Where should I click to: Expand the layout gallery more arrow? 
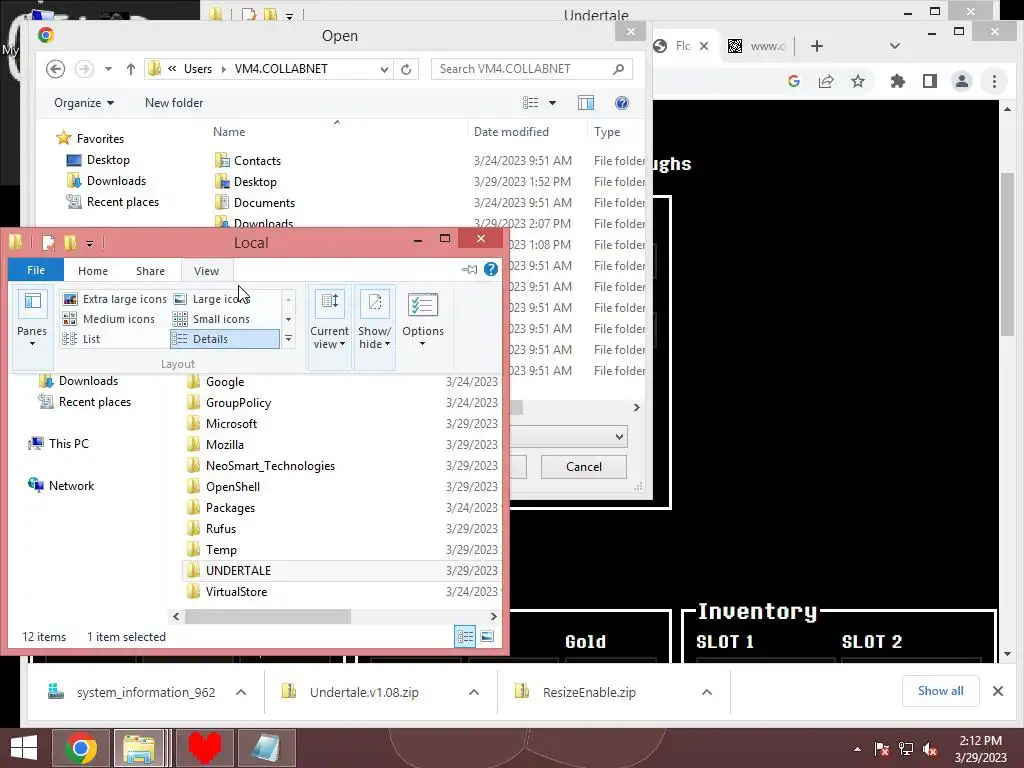288,338
